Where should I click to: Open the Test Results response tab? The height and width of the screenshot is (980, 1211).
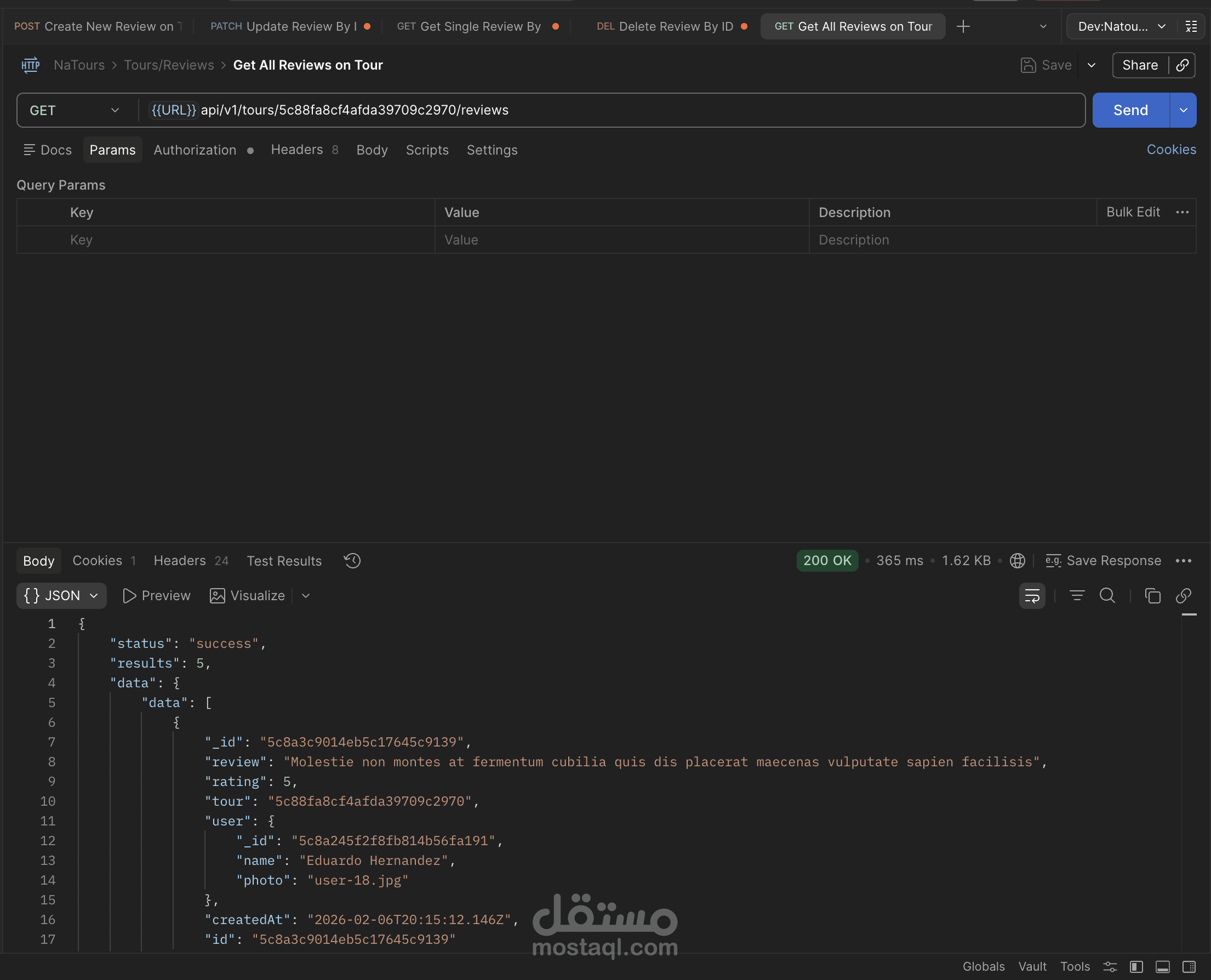[x=284, y=561]
